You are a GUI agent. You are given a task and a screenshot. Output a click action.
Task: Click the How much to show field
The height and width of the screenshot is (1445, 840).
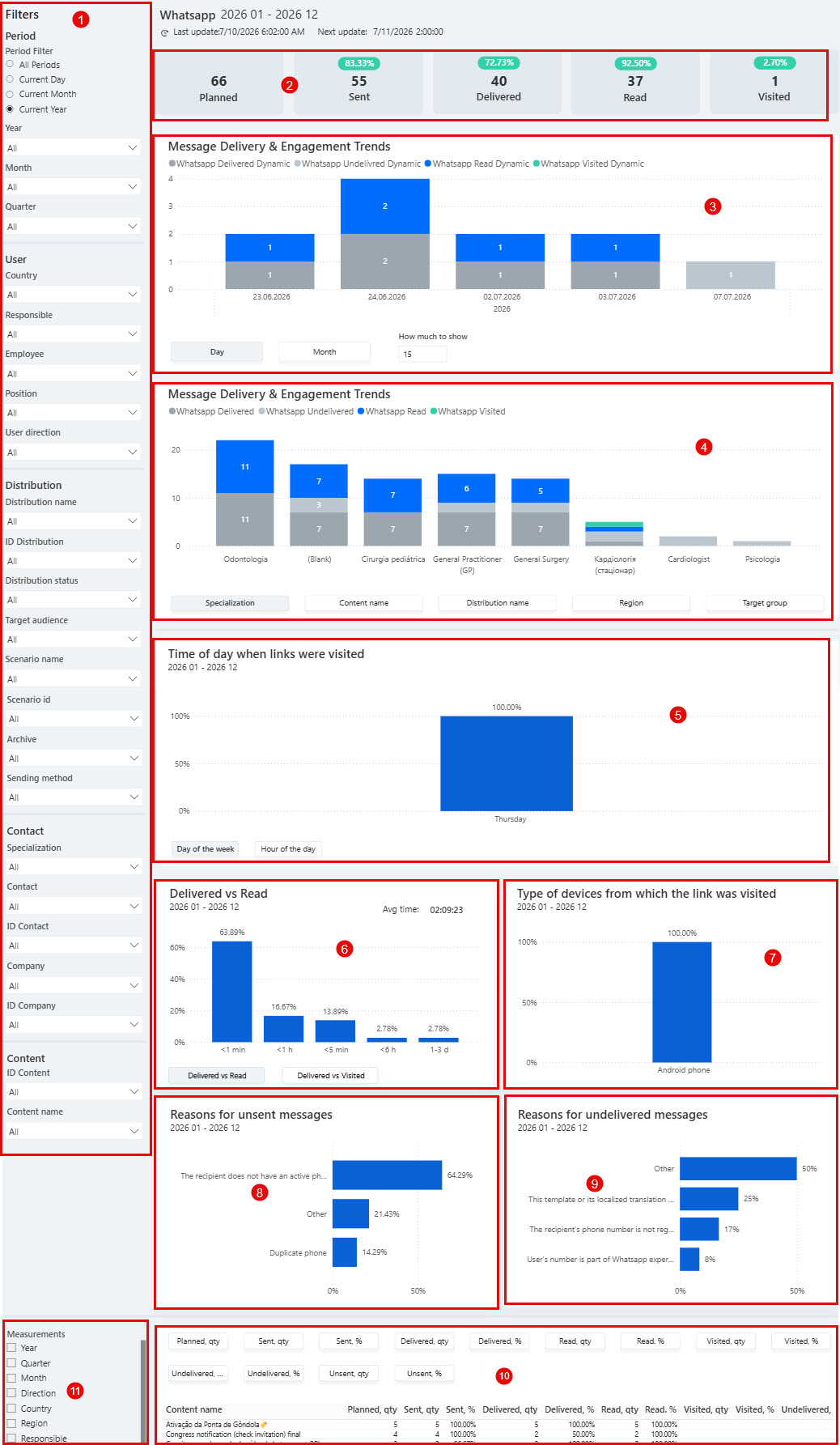coord(422,354)
